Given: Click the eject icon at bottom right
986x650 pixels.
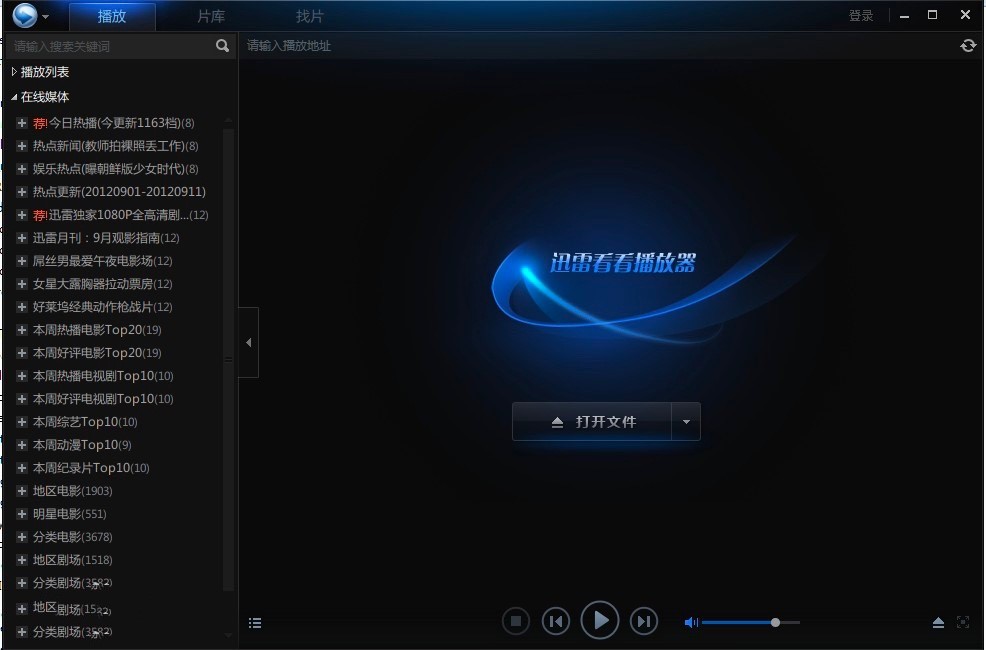Looking at the screenshot, I should tap(938, 622).
